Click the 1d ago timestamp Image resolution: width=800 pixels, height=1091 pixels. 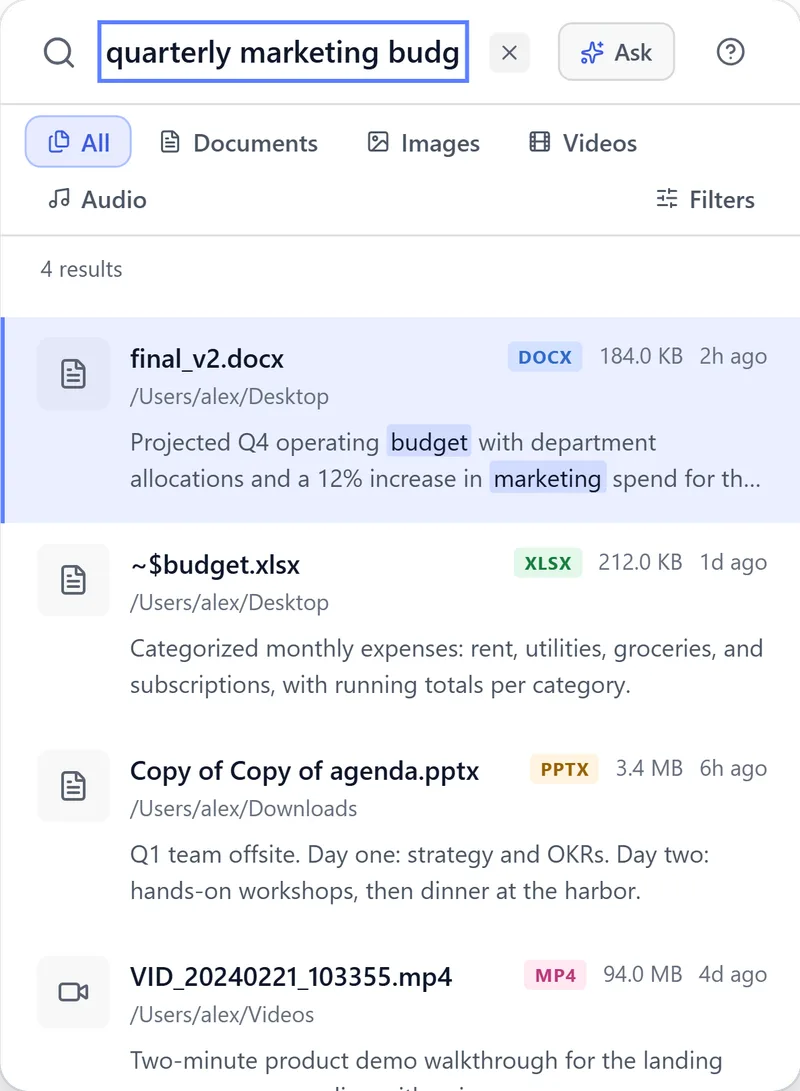coord(733,562)
